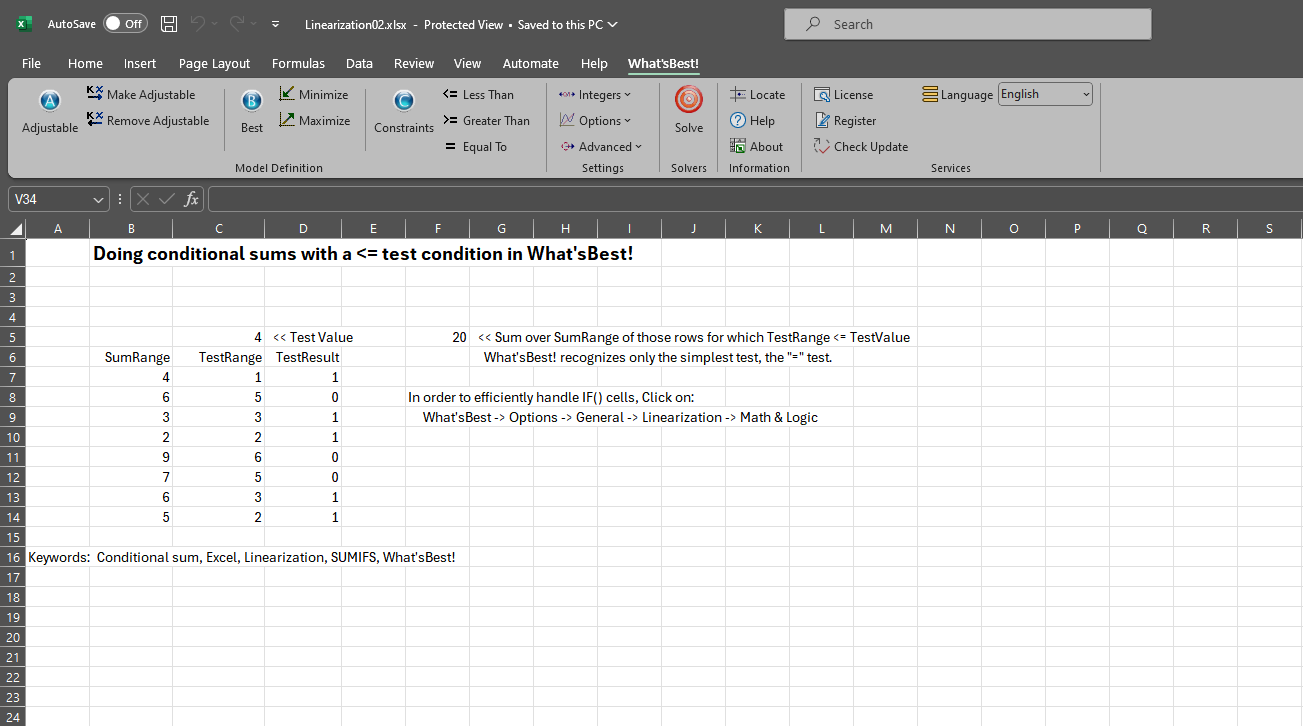
Task: Select column D header
Action: (x=303, y=228)
